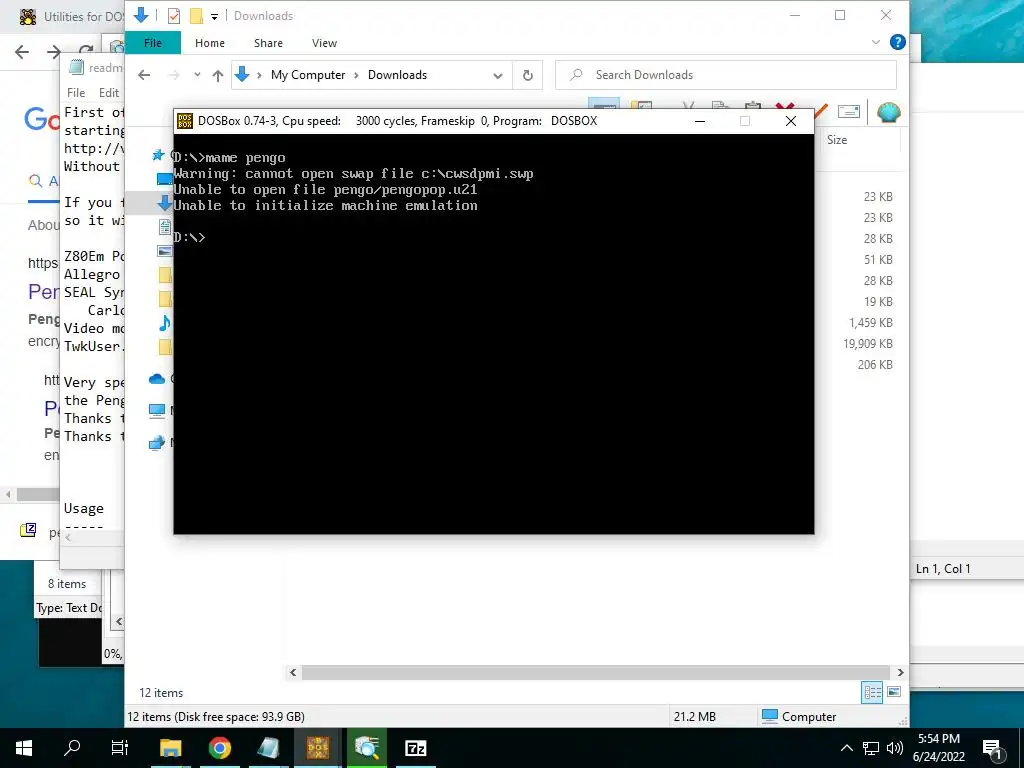Click Ln 1, Col 1 in Notepad status bar
Viewport: 1024px width, 768px height.
[942, 569]
